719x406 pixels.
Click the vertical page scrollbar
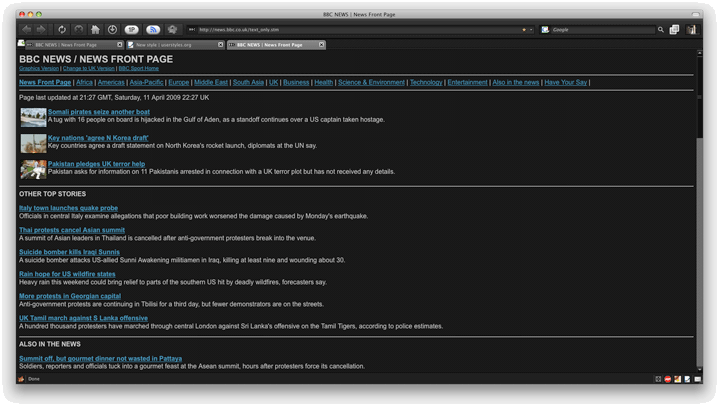click(699, 211)
